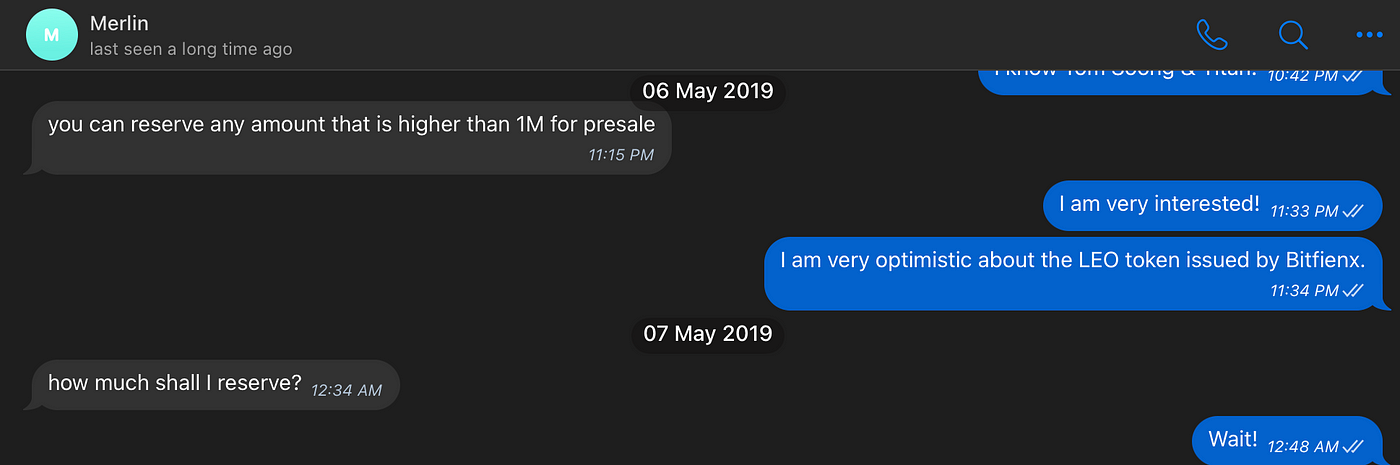The height and width of the screenshot is (465, 1400).
Task: Click double checkmarks on the 'Wait!' message
Action: click(x=1354, y=446)
